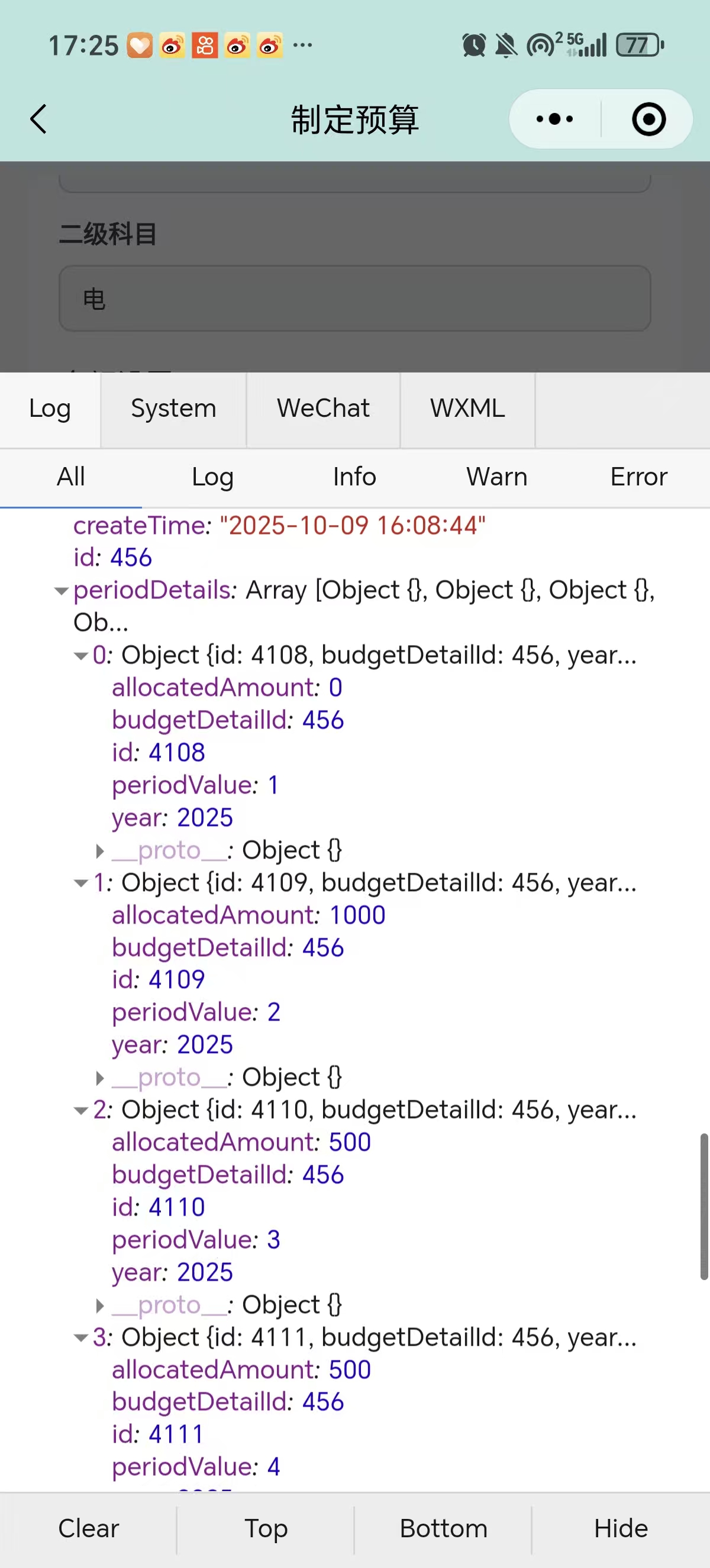Clear the console log
Viewport: 710px width, 1568px height.
[x=88, y=1528]
